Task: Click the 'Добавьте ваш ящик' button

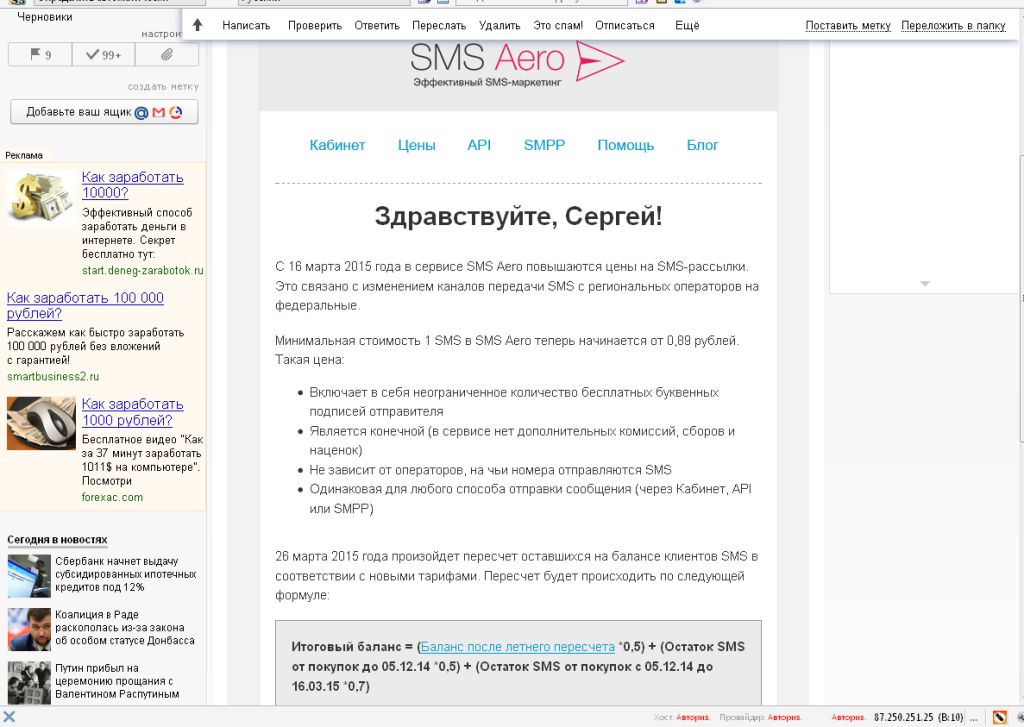Action: point(104,112)
